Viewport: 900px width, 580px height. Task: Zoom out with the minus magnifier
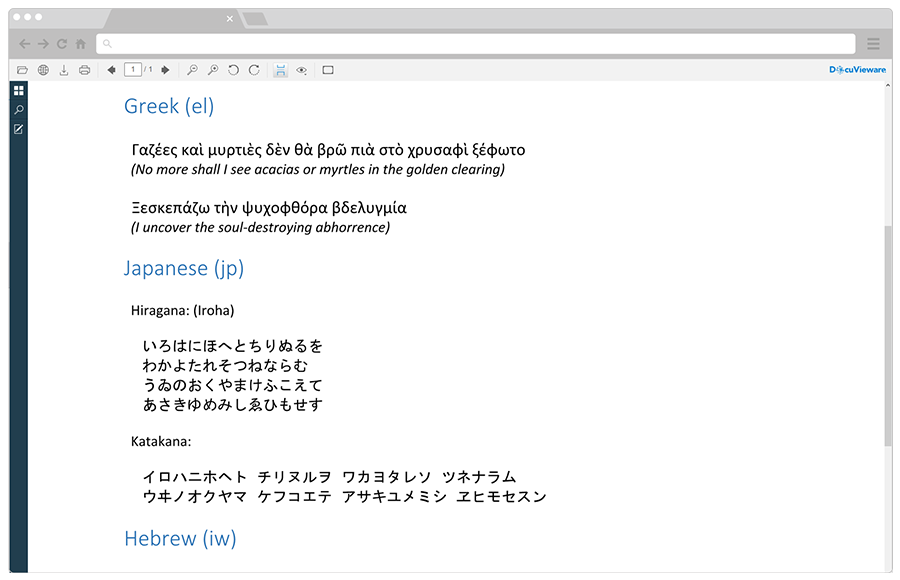point(192,70)
